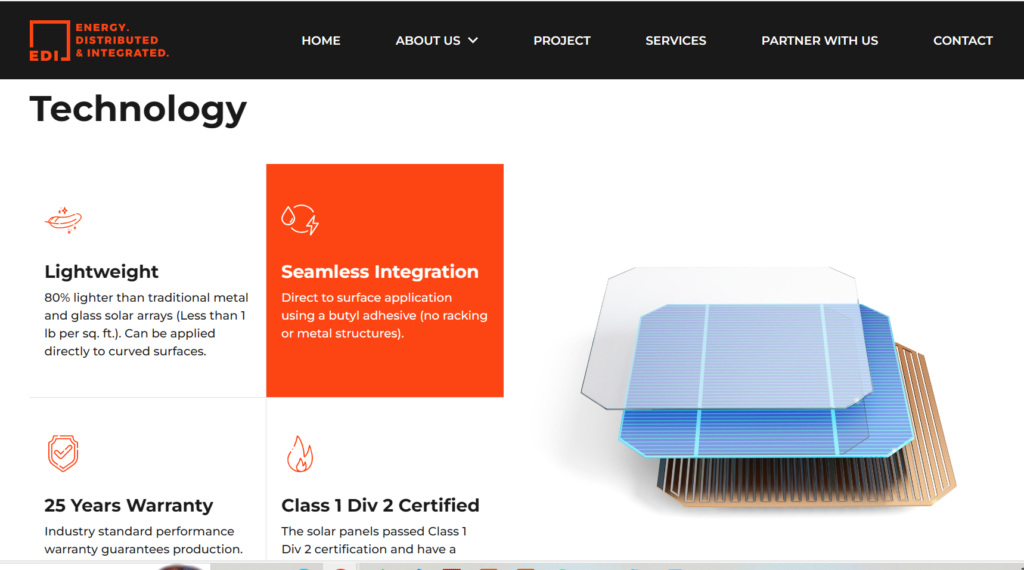Click the Seamless Integration water-lightning icon
This screenshot has width=1024, height=570.
(300, 219)
